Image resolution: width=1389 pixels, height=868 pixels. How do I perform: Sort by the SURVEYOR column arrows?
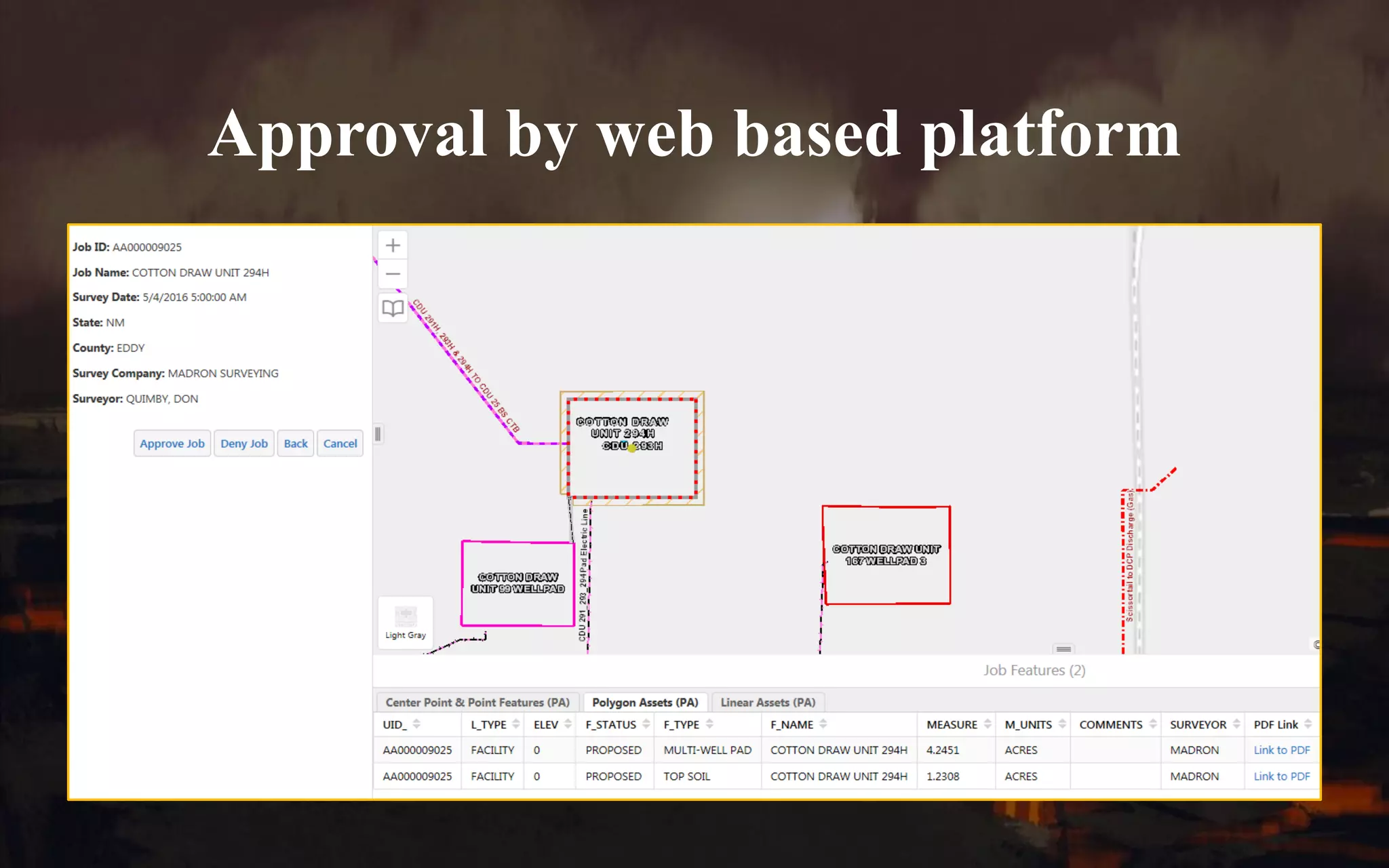point(1236,724)
